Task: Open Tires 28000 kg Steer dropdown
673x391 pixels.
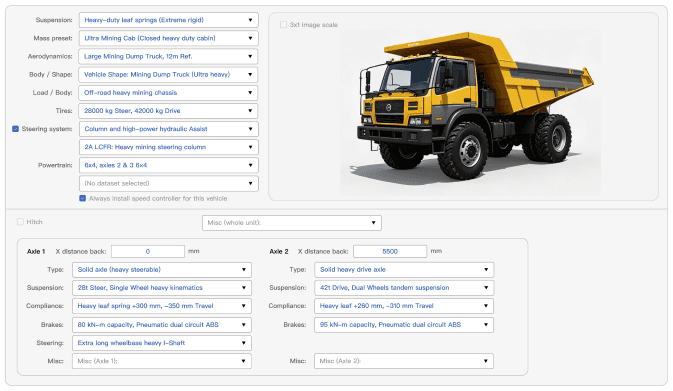Action: [168, 111]
